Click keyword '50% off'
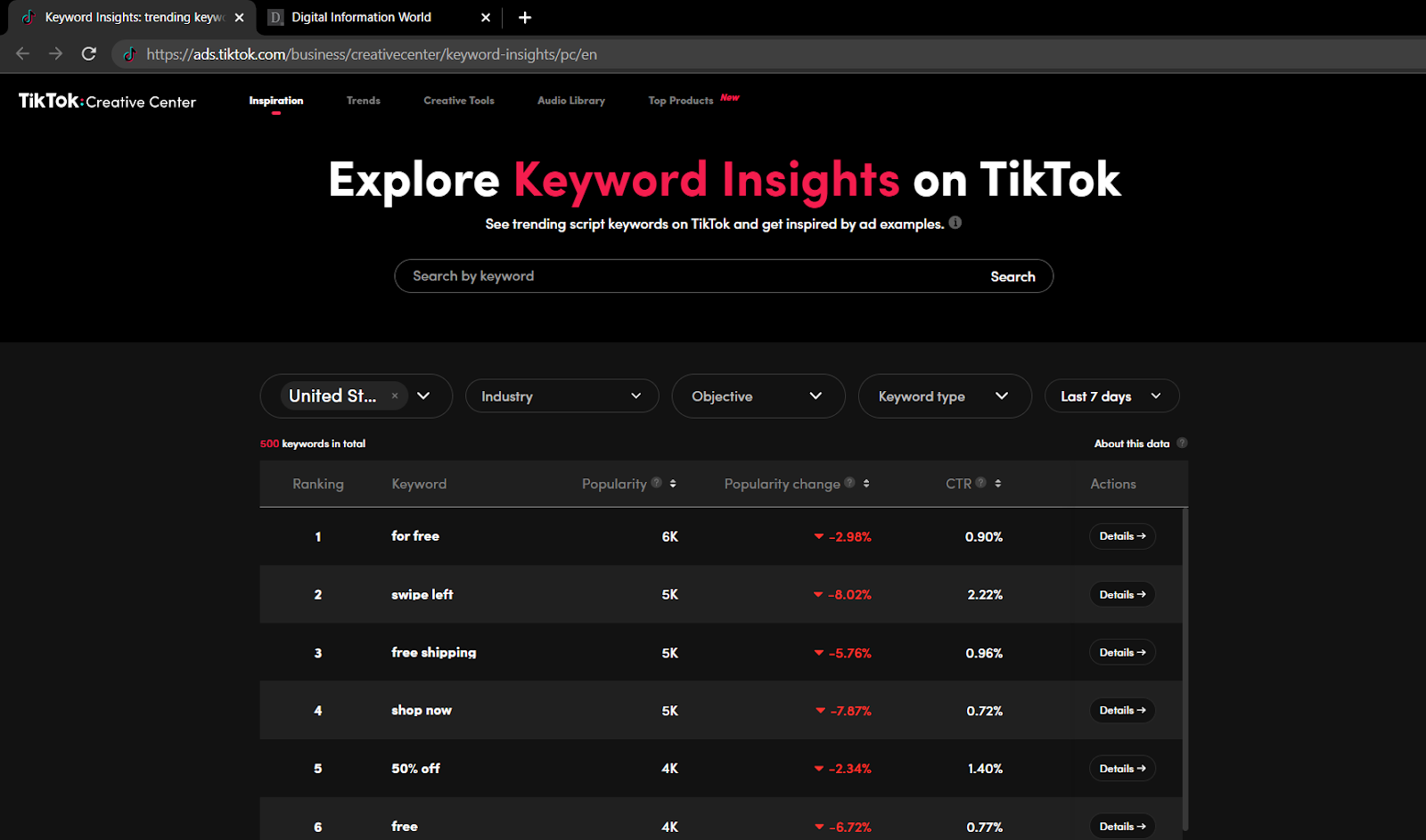 click(415, 768)
